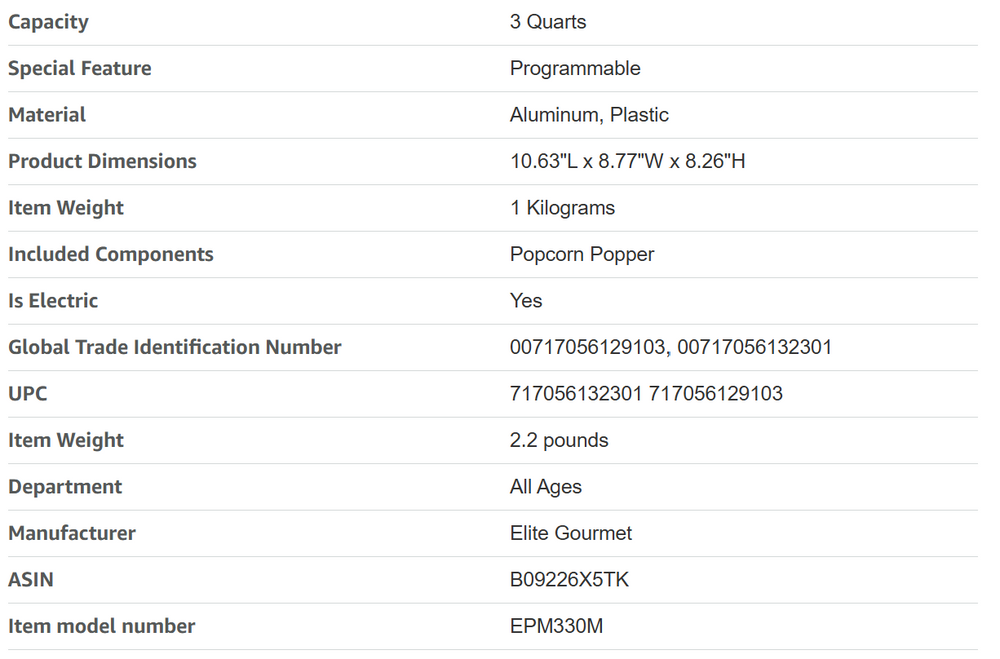Click the model number EPM330M
This screenshot has width=1000, height=659.
click(x=557, y=626)
